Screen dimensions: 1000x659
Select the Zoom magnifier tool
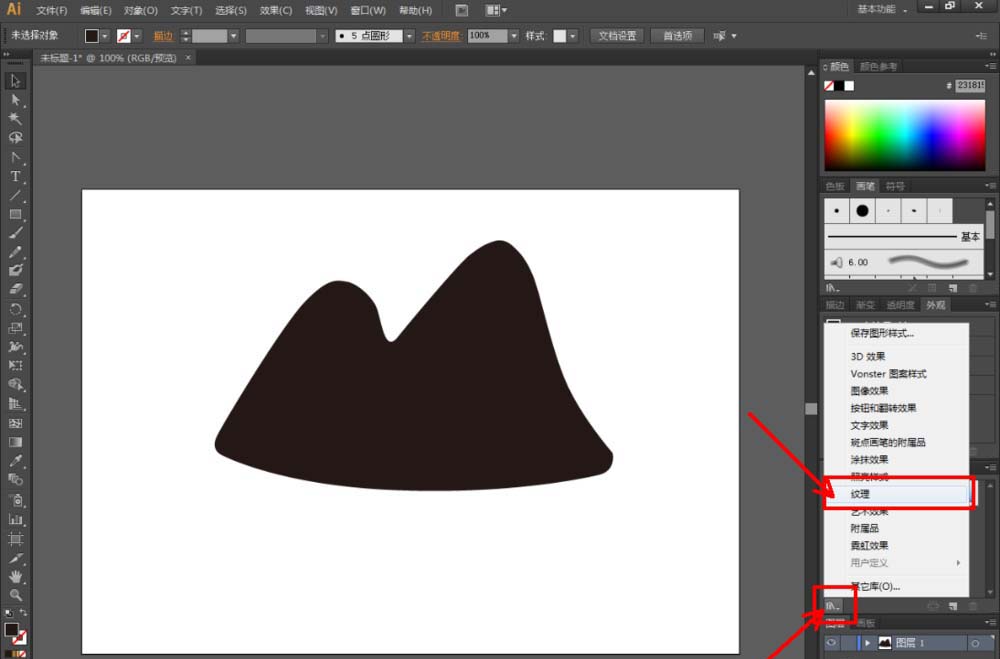tap(15, 595)
